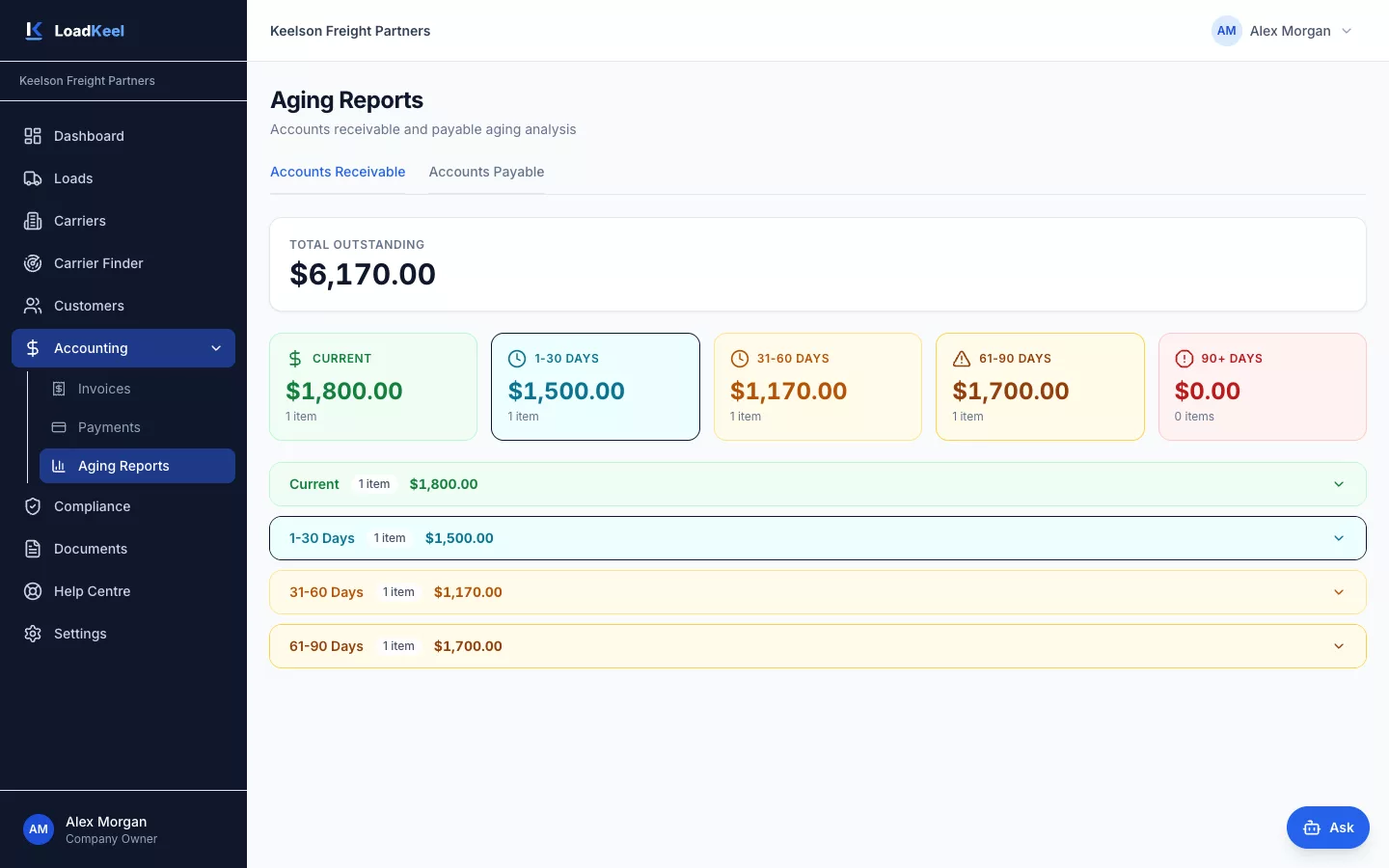Open the Help Centre link
This screenshot has height=868, width=1389.
point(123,591)
